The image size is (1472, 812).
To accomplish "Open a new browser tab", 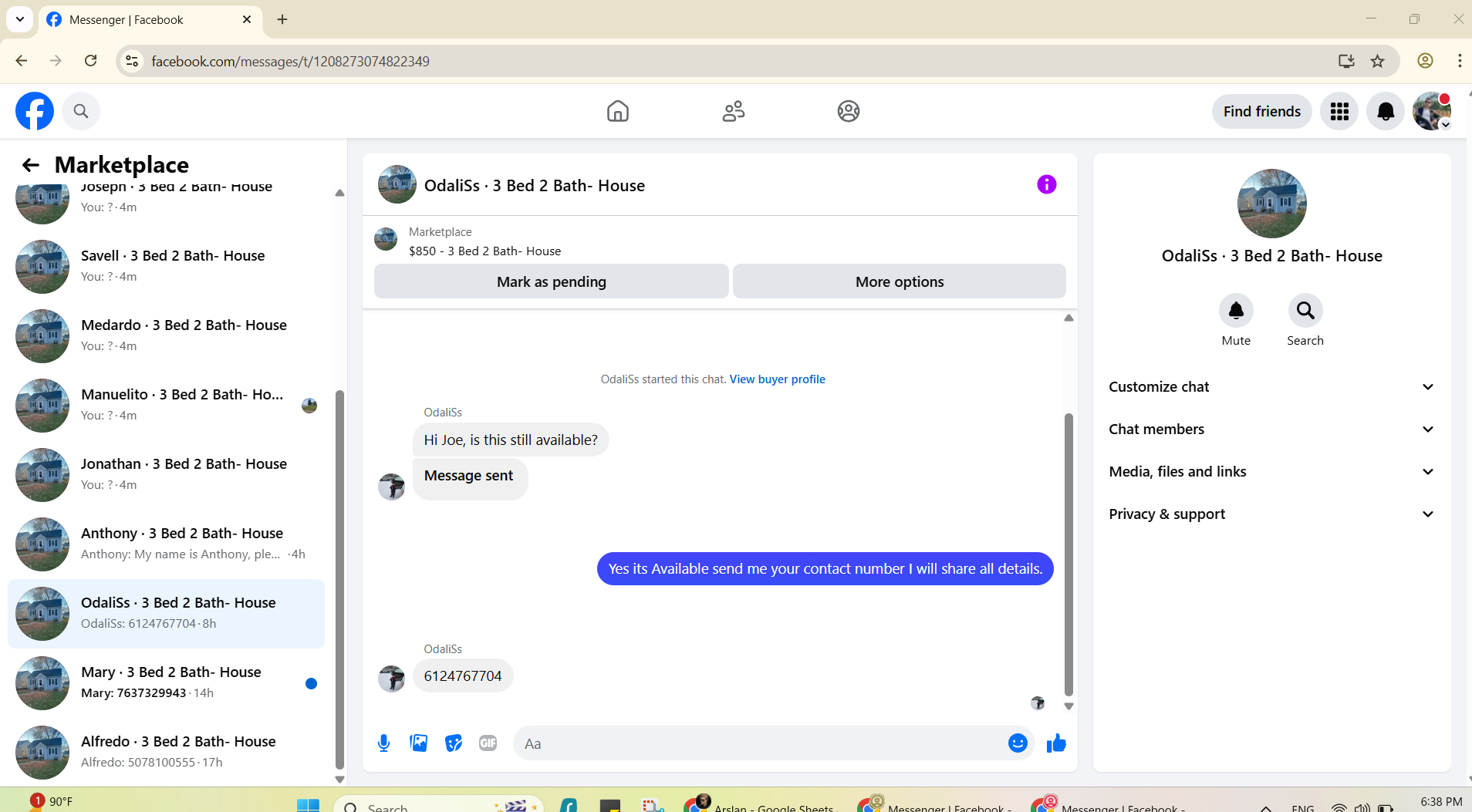I will (282, 19).
